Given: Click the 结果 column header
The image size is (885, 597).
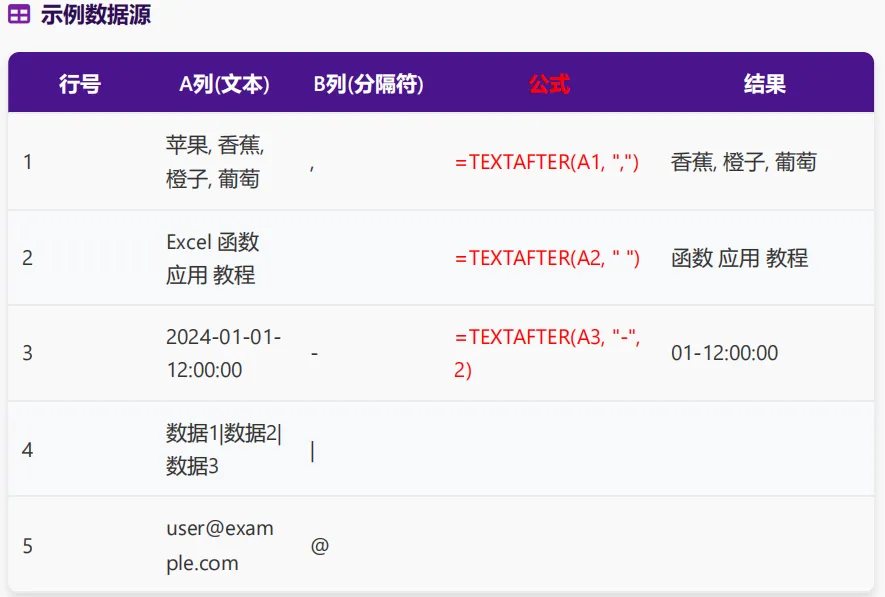Looking at the screenshot, I should [x=765, y=84].
